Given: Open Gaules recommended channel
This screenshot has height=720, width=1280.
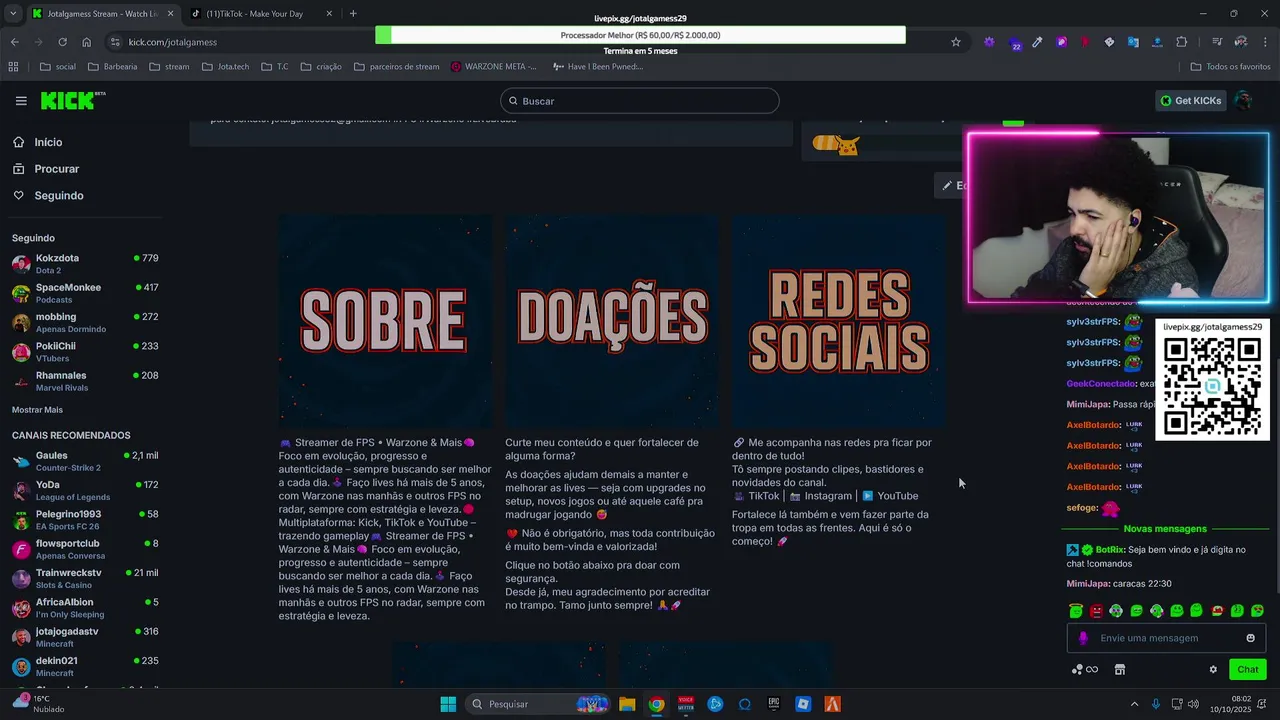Looking at the screenshot, I should coord(85,461).
